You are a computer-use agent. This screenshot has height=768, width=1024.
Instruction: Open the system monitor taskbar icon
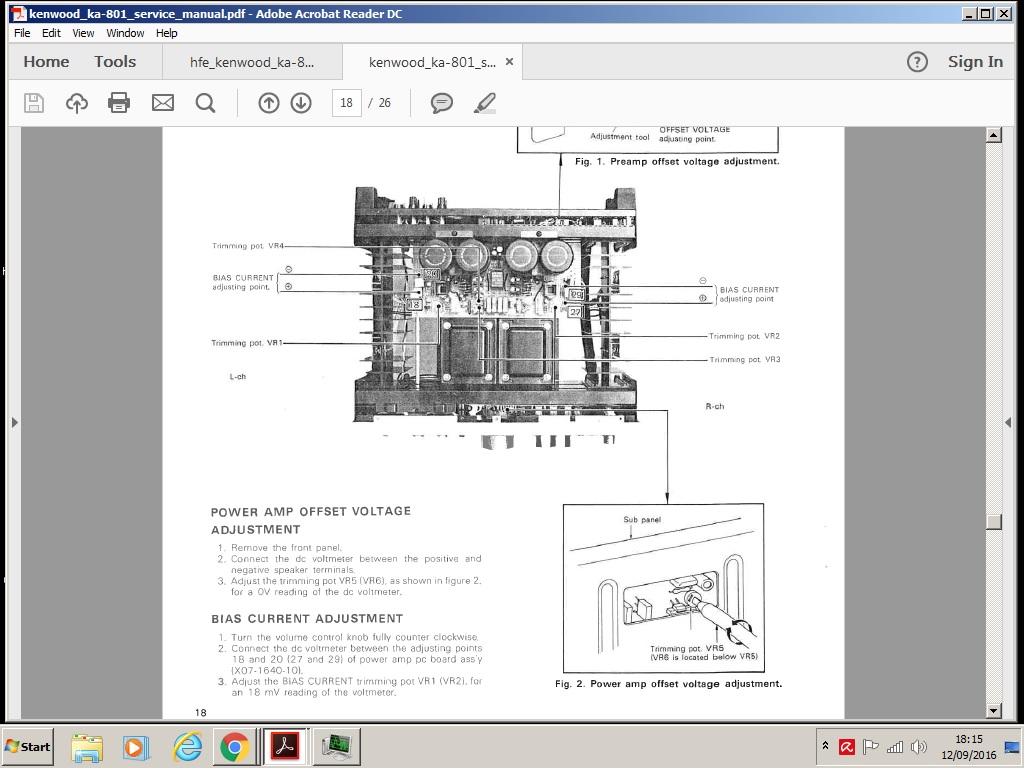(x=336, y=746)
